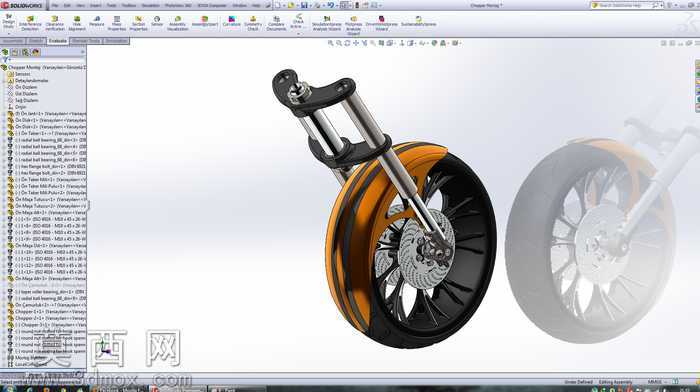Image resolution: width=700 pixels, height=392 pixels.
Task: Launch DriveWorksXpress Wizard
Action: coord(382,23)
